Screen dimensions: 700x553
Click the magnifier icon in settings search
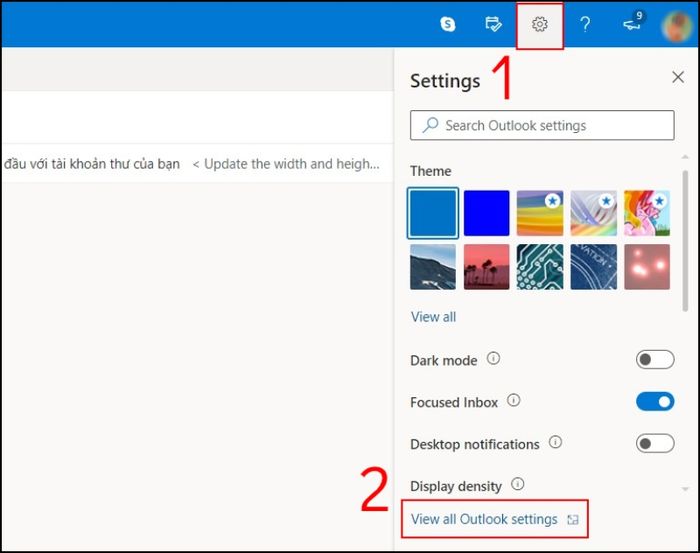point(430,125)
